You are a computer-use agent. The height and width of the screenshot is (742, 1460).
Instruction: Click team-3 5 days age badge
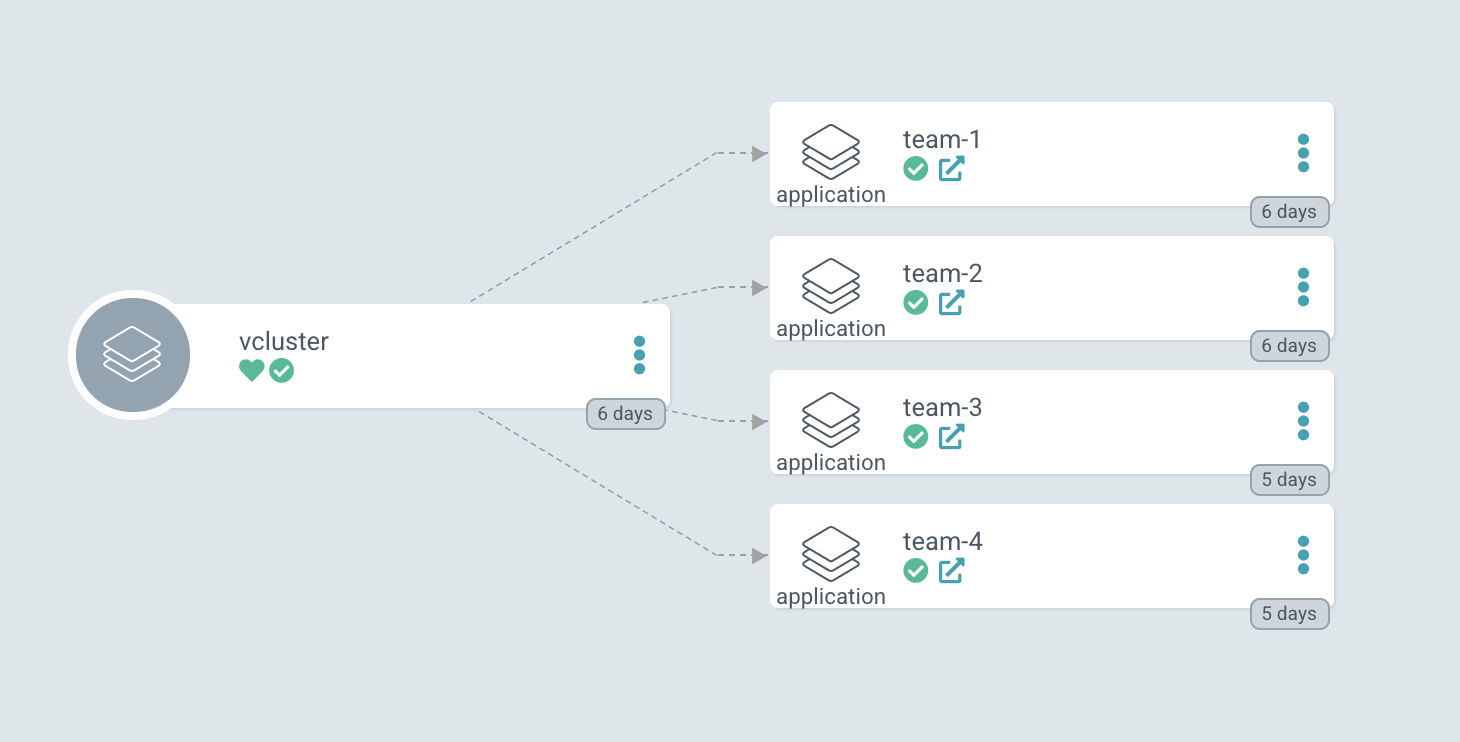tap(1290, 480)
